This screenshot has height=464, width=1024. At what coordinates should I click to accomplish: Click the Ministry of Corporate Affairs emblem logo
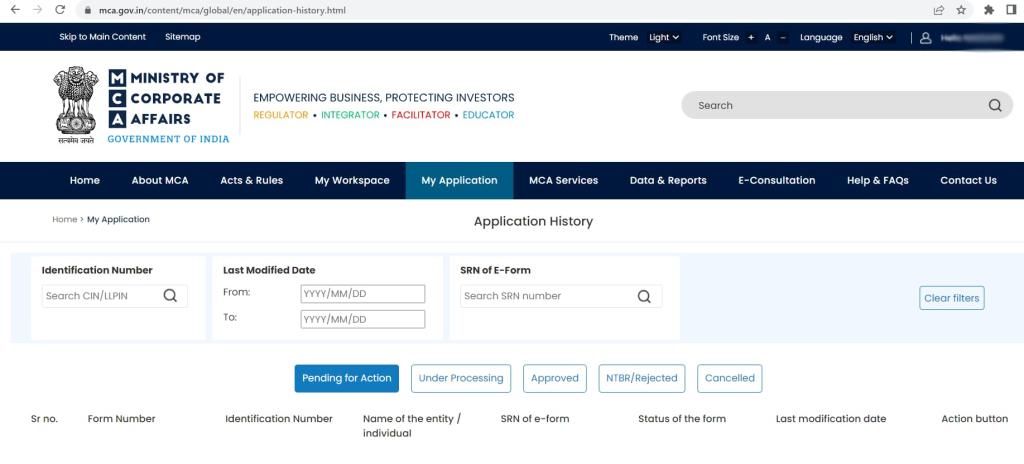pos(76,105)
